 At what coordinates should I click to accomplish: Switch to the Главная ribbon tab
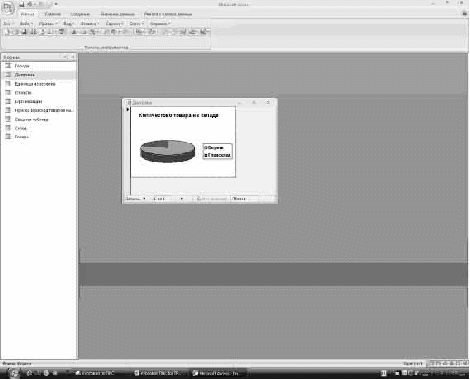[27, 14]
